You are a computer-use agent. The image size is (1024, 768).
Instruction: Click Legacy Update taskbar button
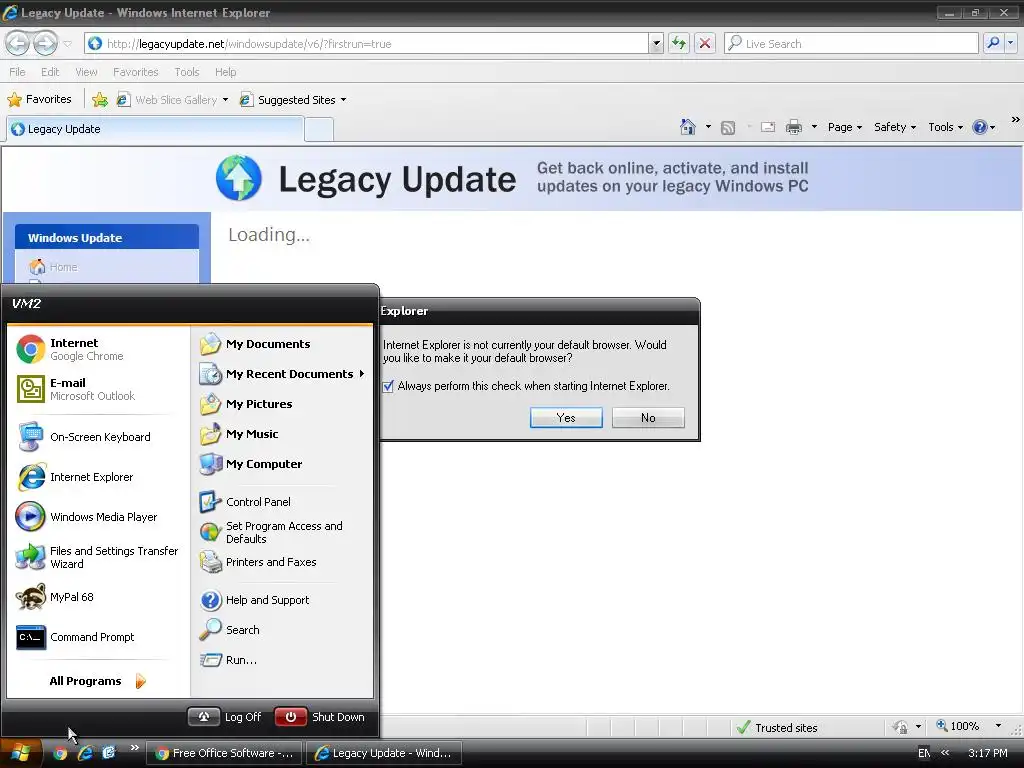click(x=384, y=753)
